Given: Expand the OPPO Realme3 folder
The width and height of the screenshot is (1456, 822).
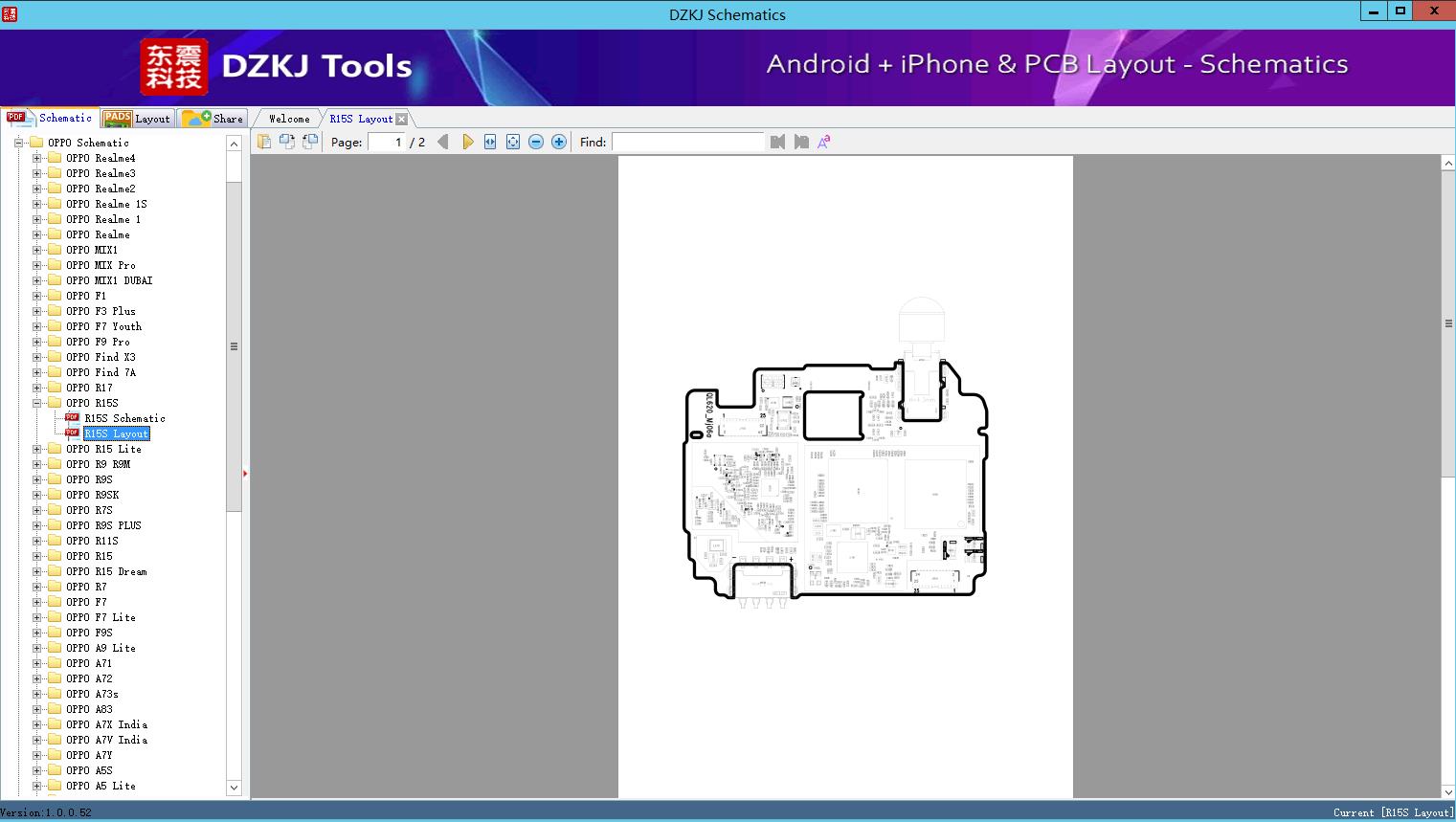Looking at the screenshot, I should 36,173.
